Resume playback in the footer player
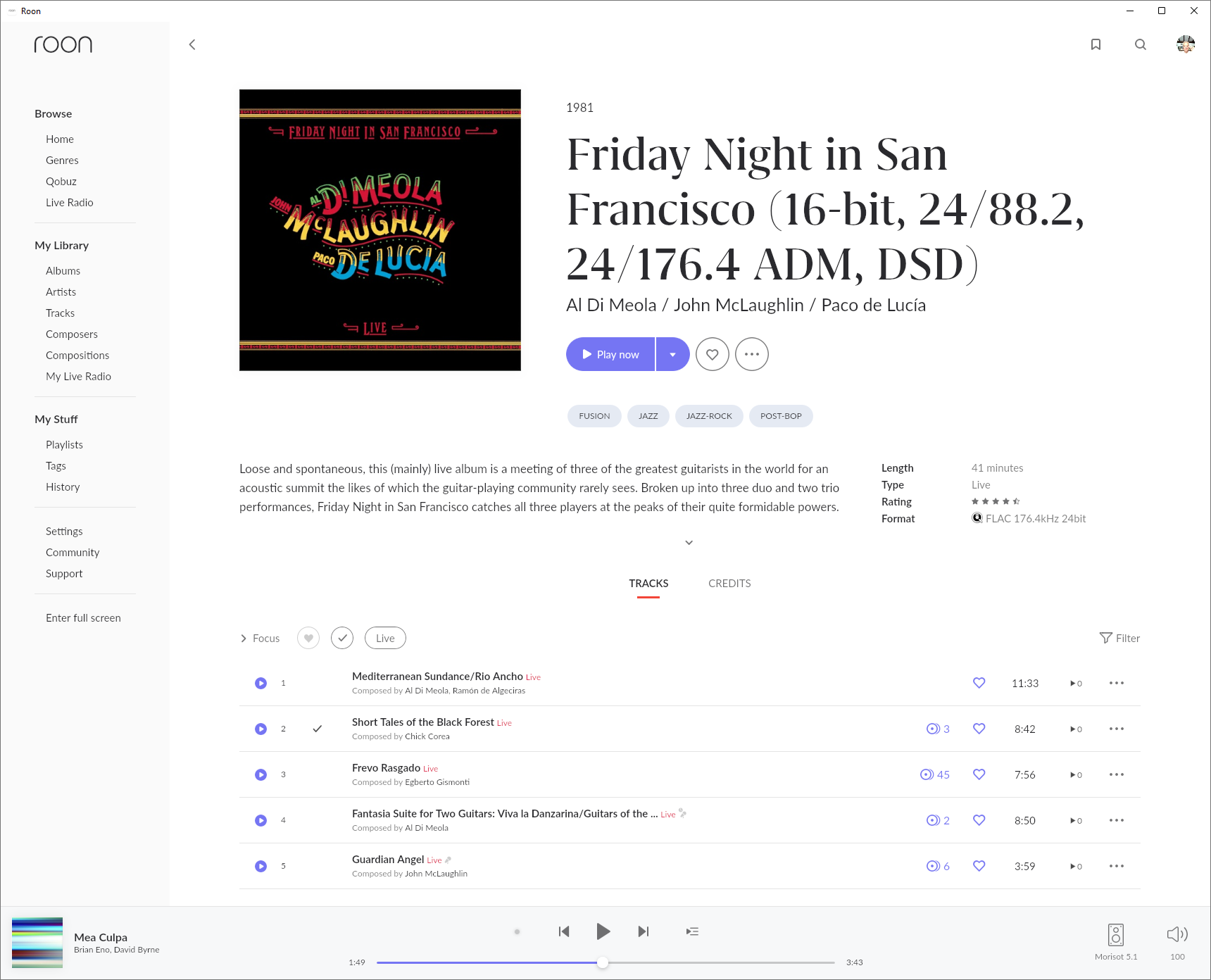 coord(603,931)
